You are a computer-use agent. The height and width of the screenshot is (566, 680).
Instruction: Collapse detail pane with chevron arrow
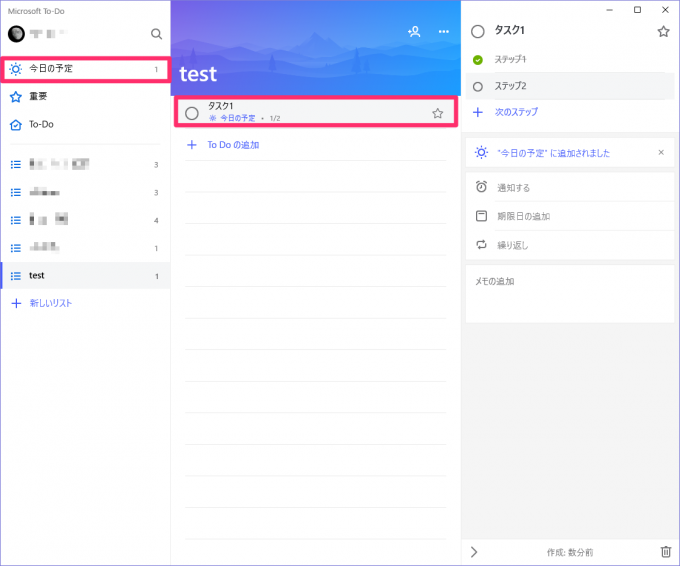click(474, 552)
